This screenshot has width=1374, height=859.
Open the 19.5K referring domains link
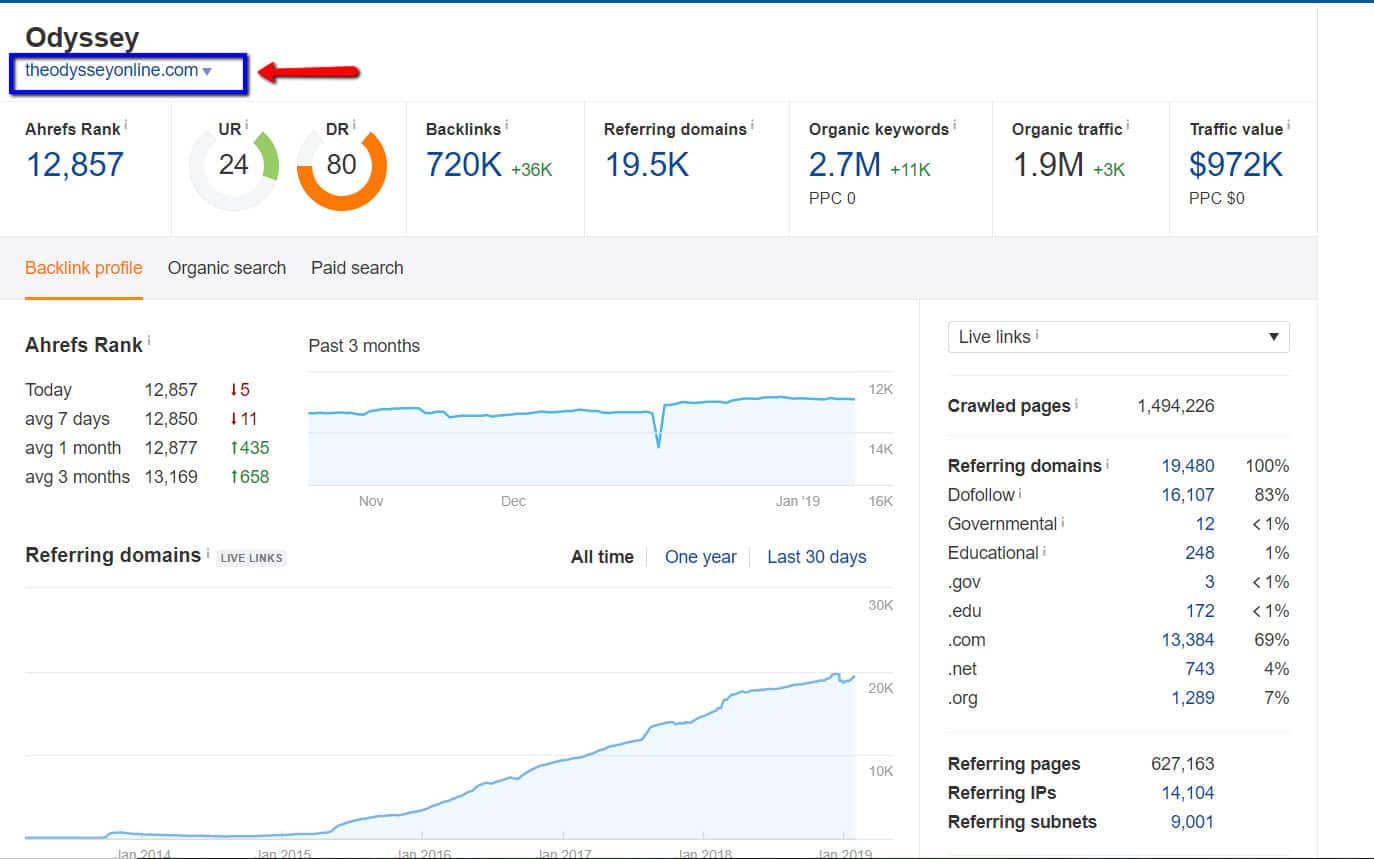(646, 164)
